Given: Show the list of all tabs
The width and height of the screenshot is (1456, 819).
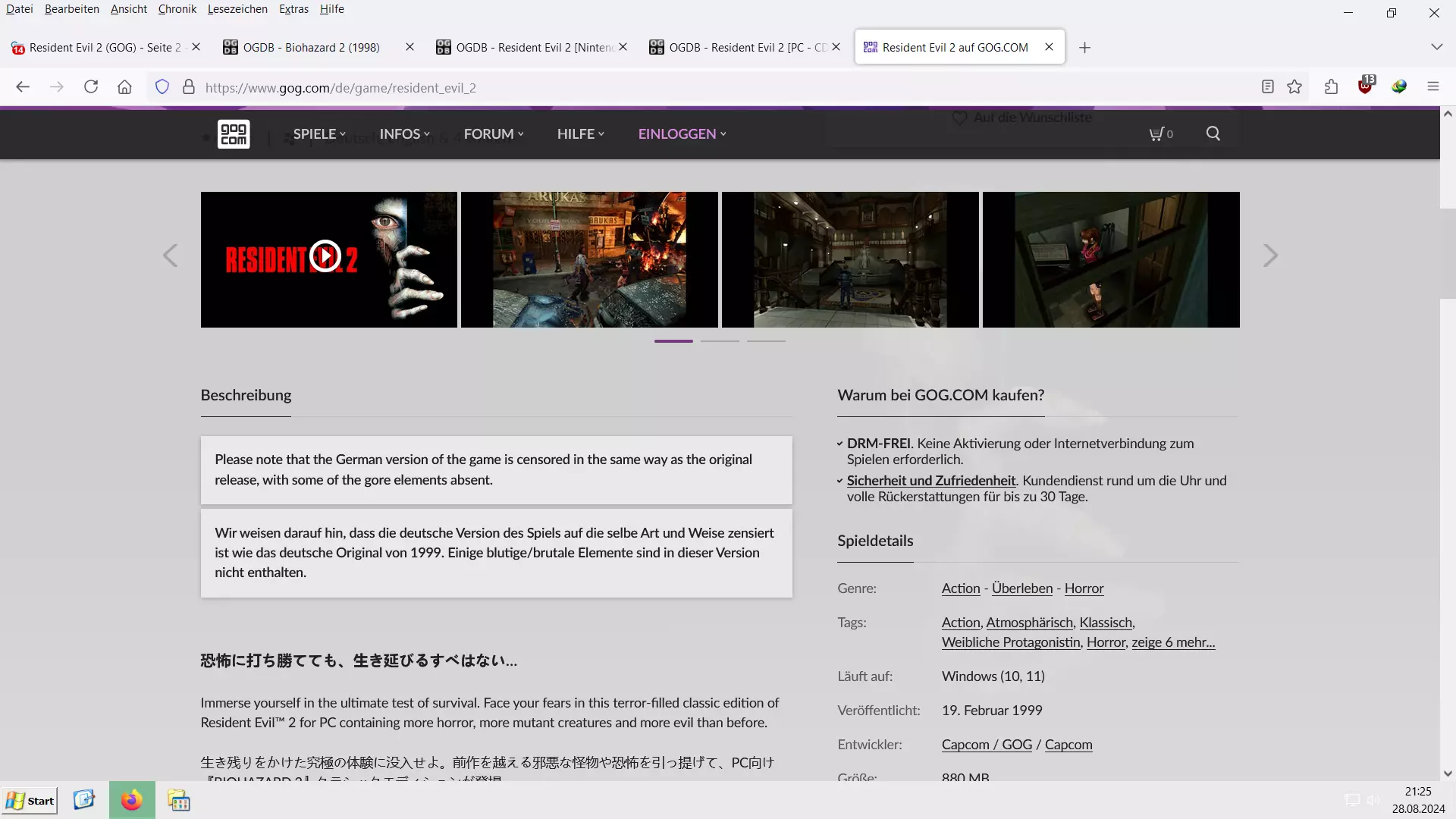Looking at the screenshot, I should click(1436, 47).
